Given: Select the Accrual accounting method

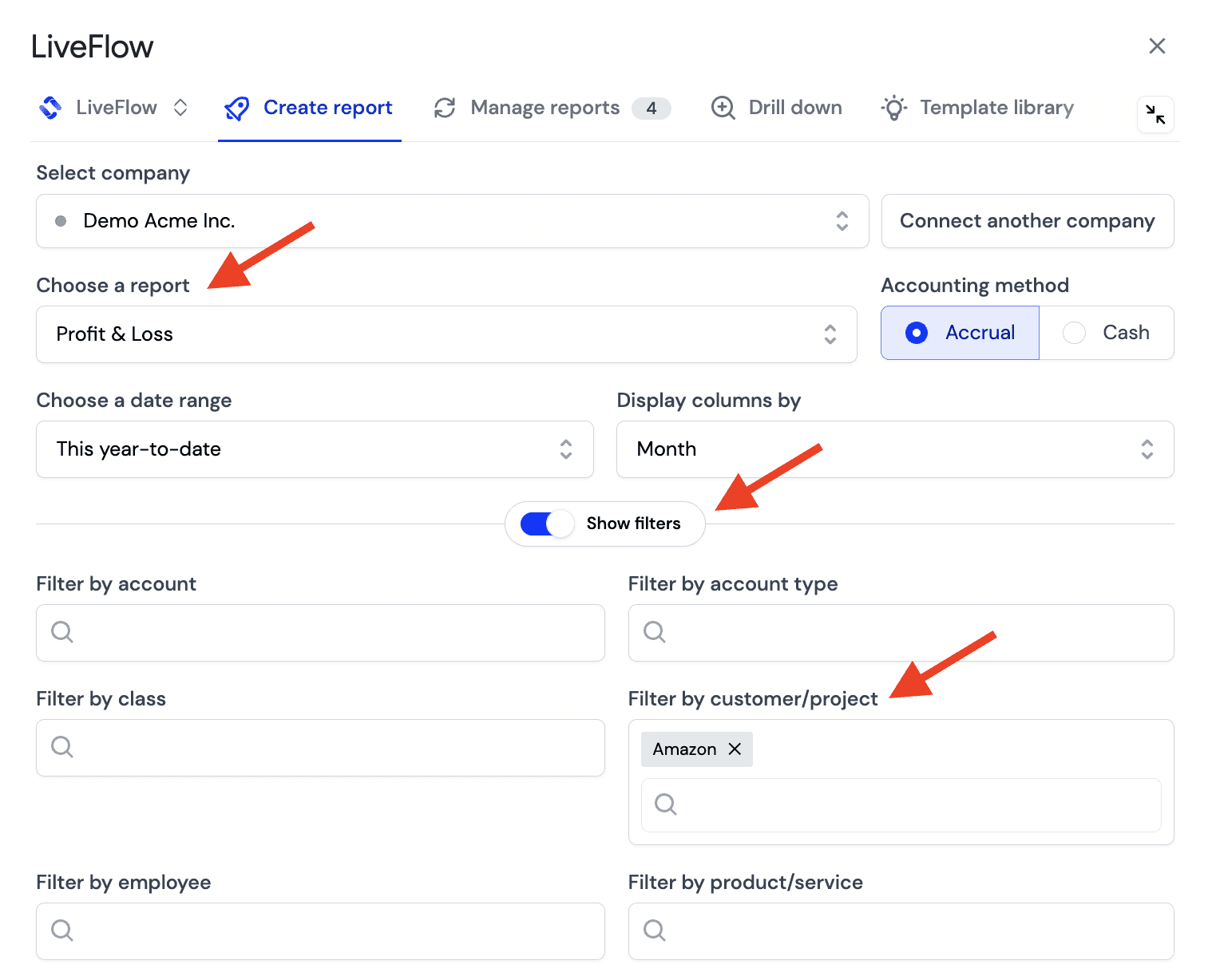Looking at the screenshot, I should tap(916, 333).
